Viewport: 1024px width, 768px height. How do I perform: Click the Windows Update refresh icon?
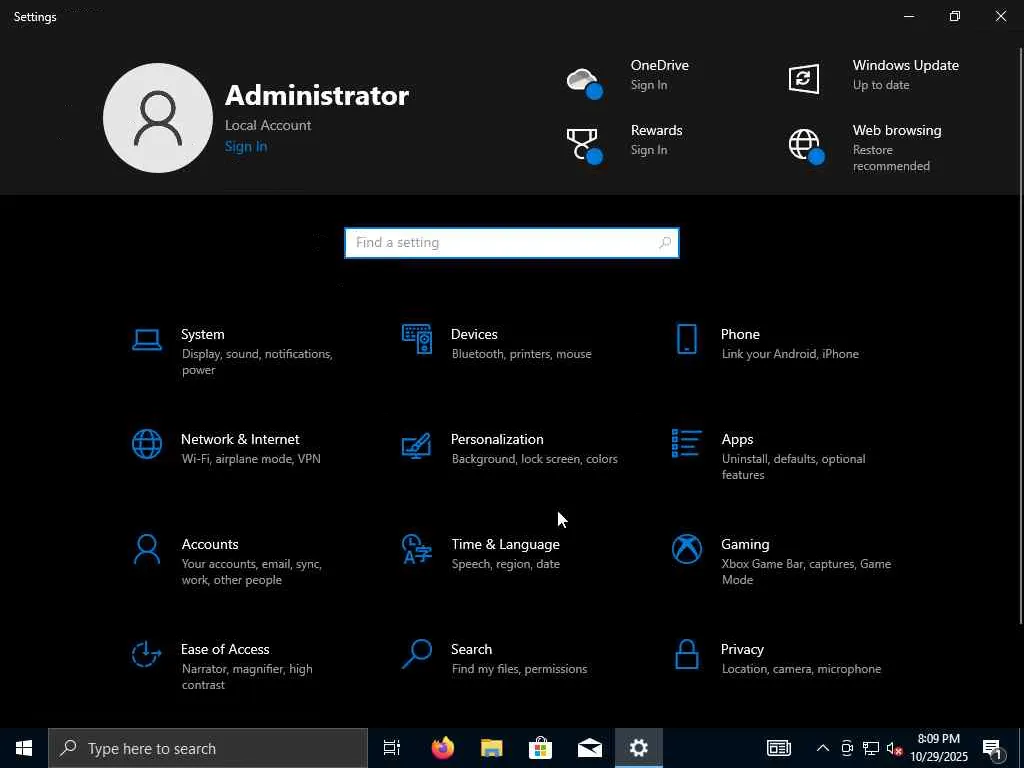click(x=804, y=79)
